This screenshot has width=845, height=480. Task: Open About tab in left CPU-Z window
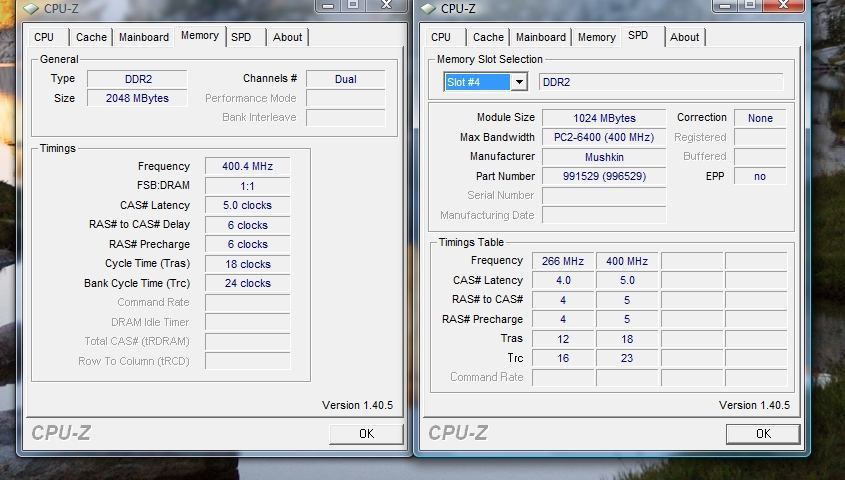[287, 37]
